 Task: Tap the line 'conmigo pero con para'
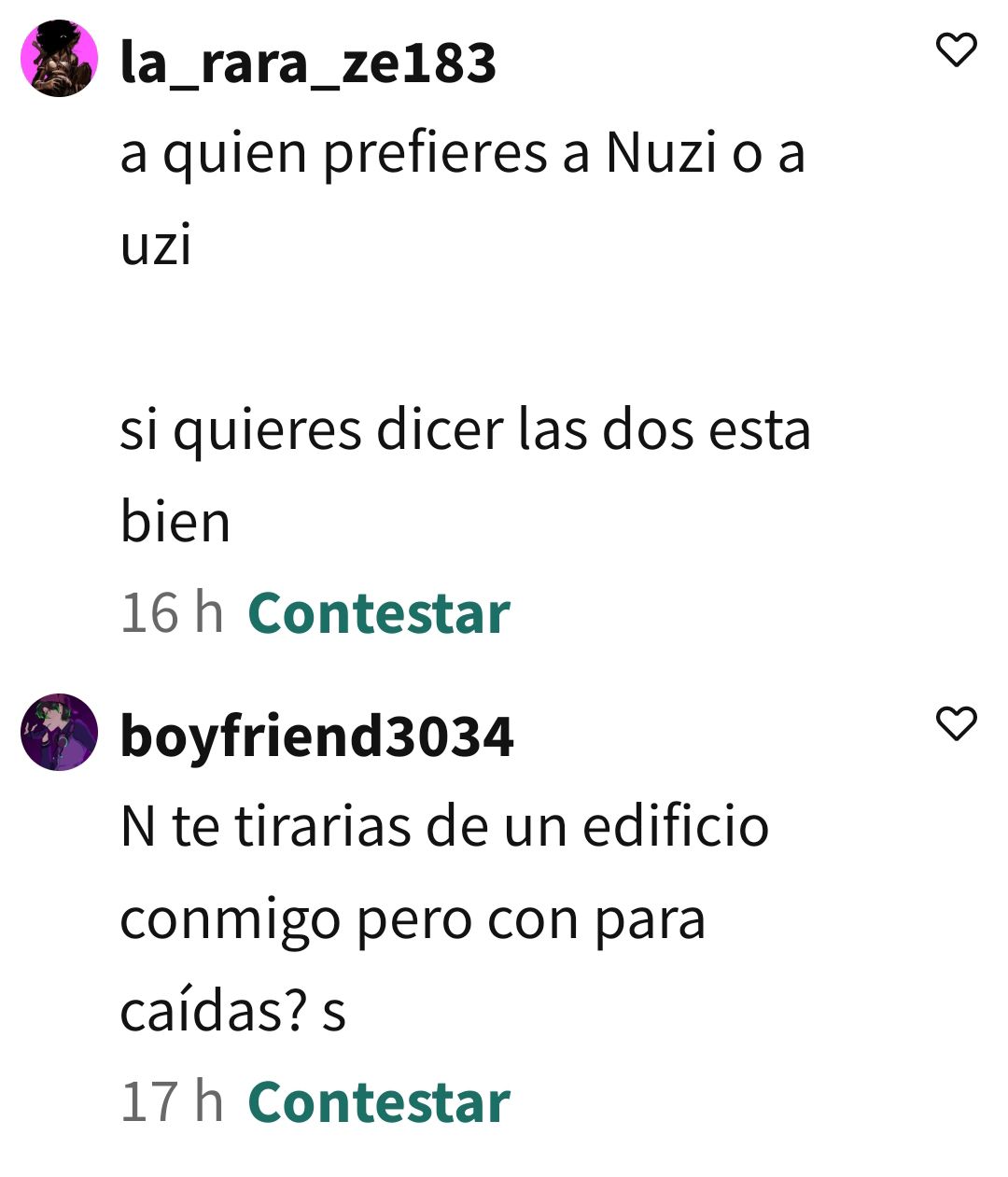[x=413, y=920]
